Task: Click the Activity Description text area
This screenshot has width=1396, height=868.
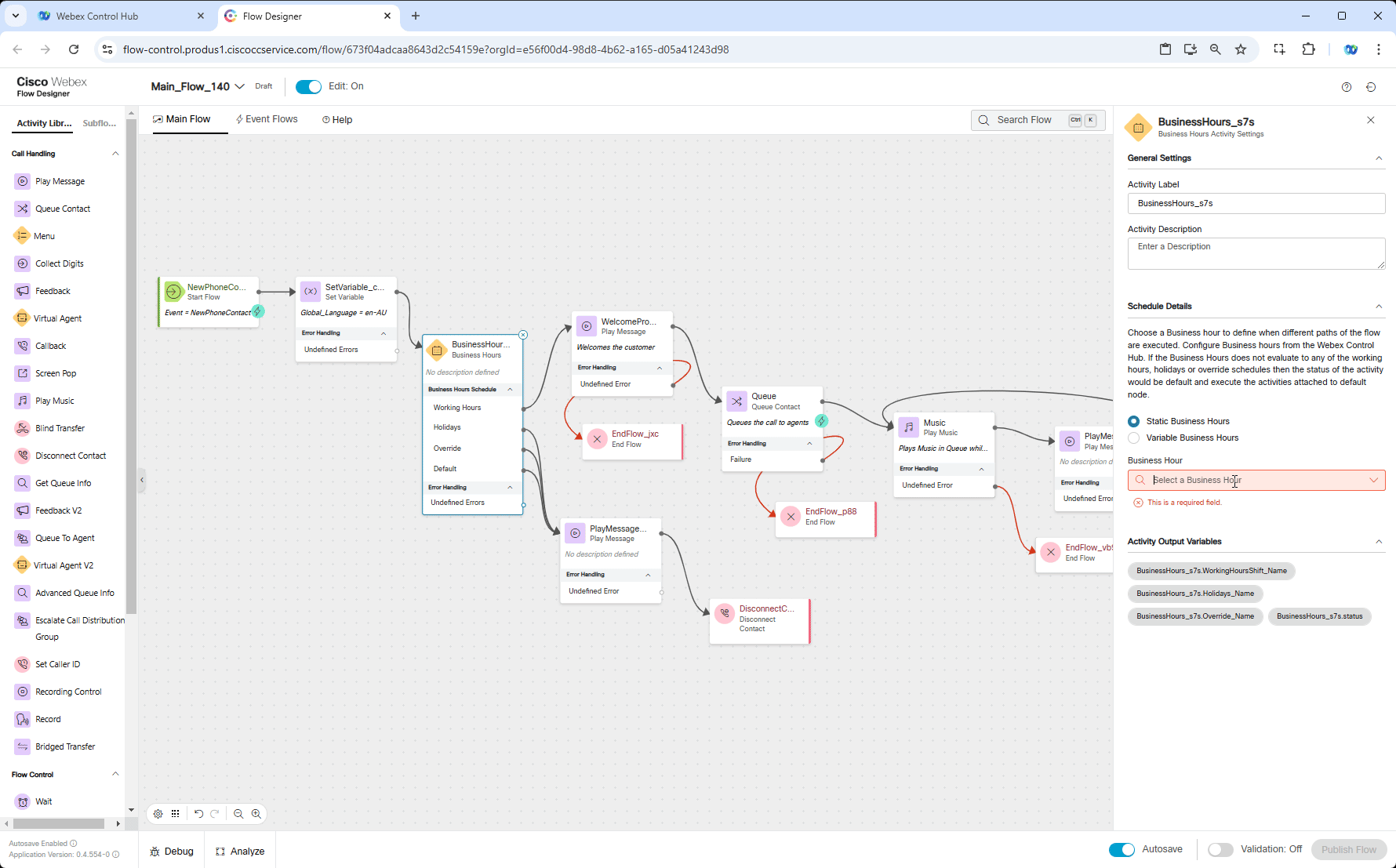Action: pos(1256,253)
